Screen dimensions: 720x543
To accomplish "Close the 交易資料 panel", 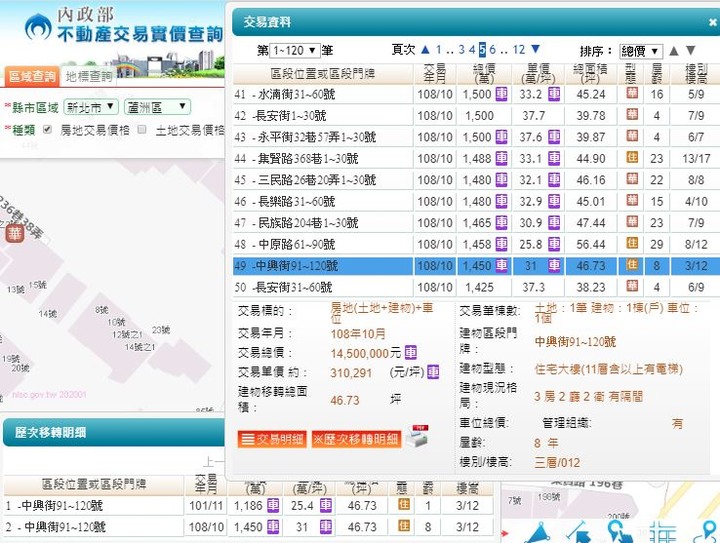I will (x=713, y=22).
